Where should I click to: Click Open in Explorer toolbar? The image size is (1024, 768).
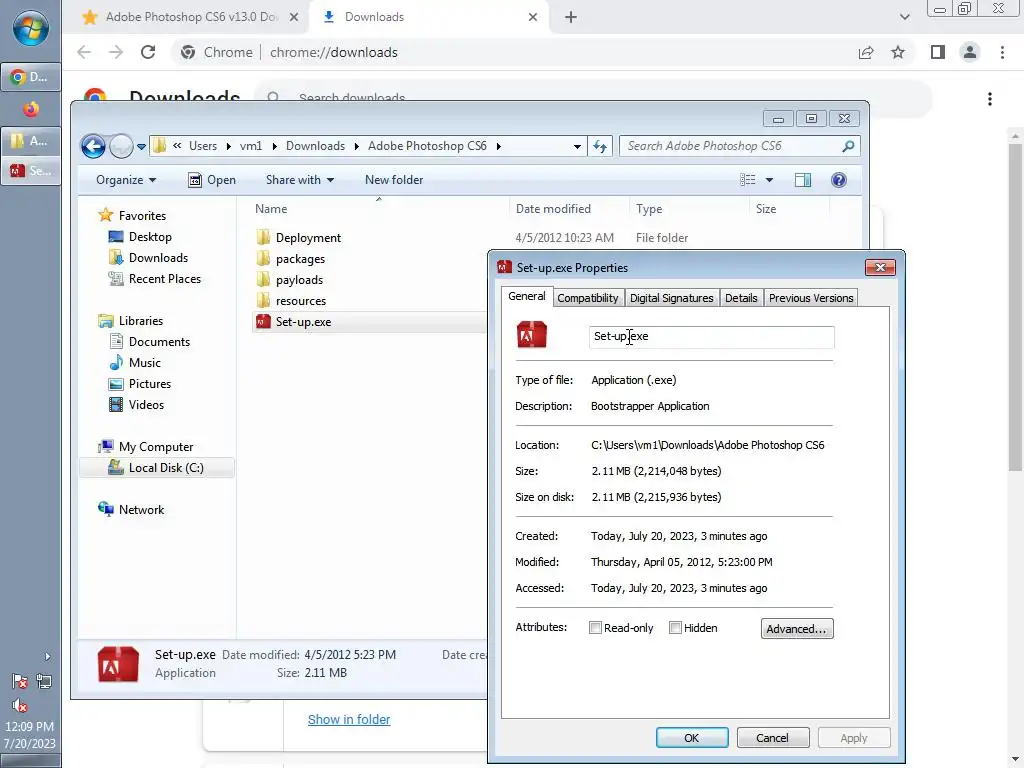(212, 180)
